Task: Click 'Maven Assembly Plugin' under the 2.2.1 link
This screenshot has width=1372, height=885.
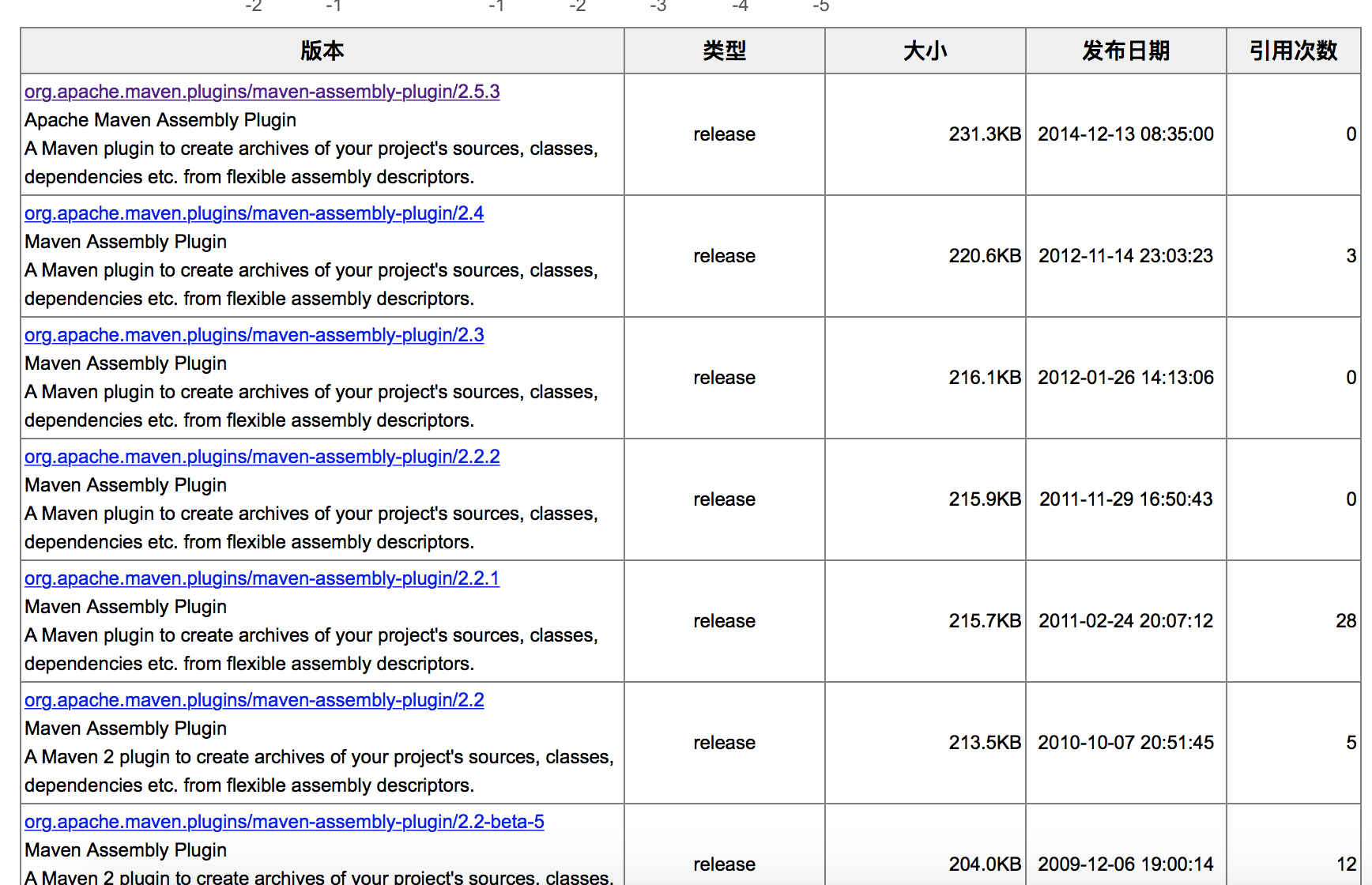Action: 126,607
